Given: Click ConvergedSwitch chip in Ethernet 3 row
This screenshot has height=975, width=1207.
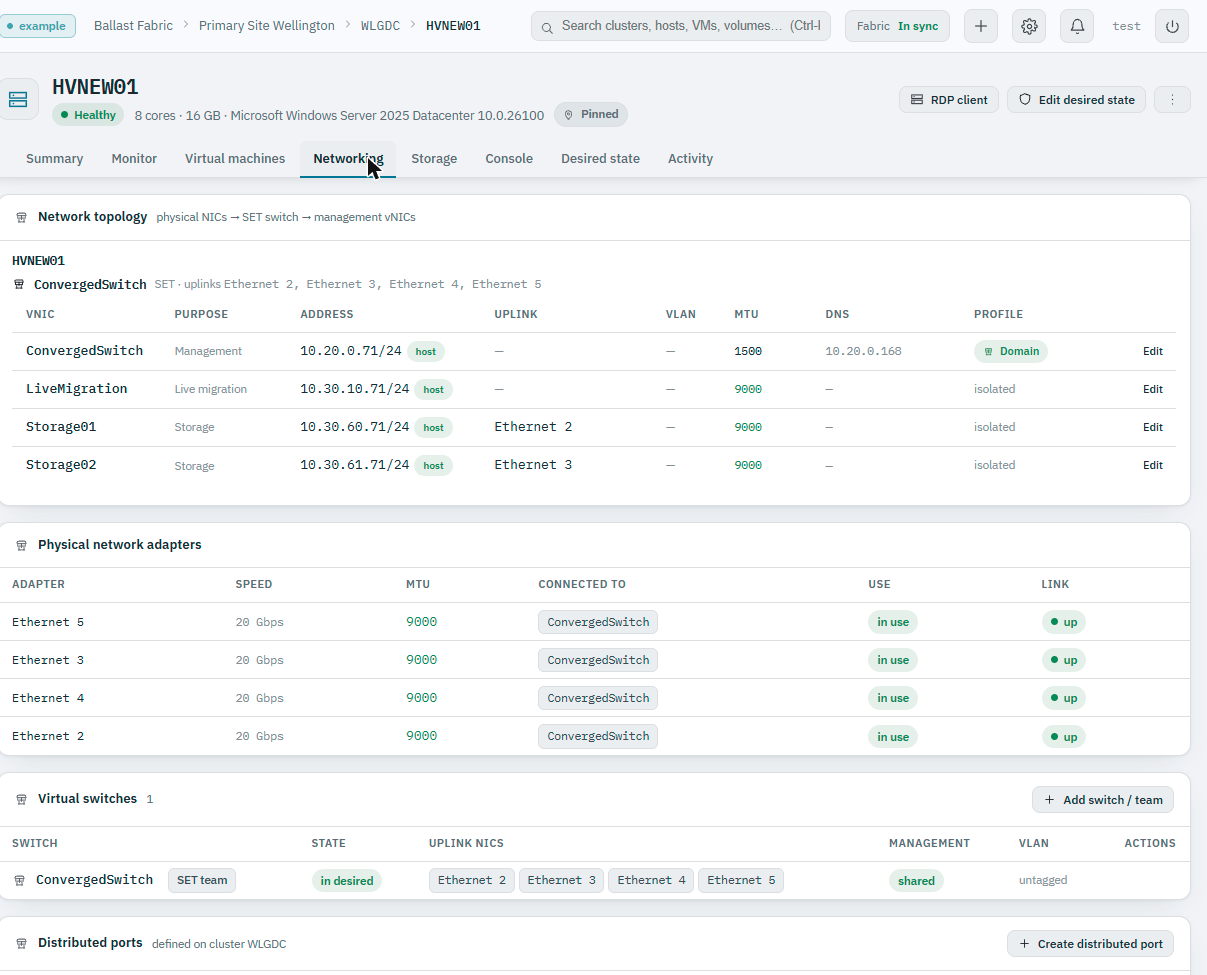Looking at the screenshot, I should coord(598,660).
